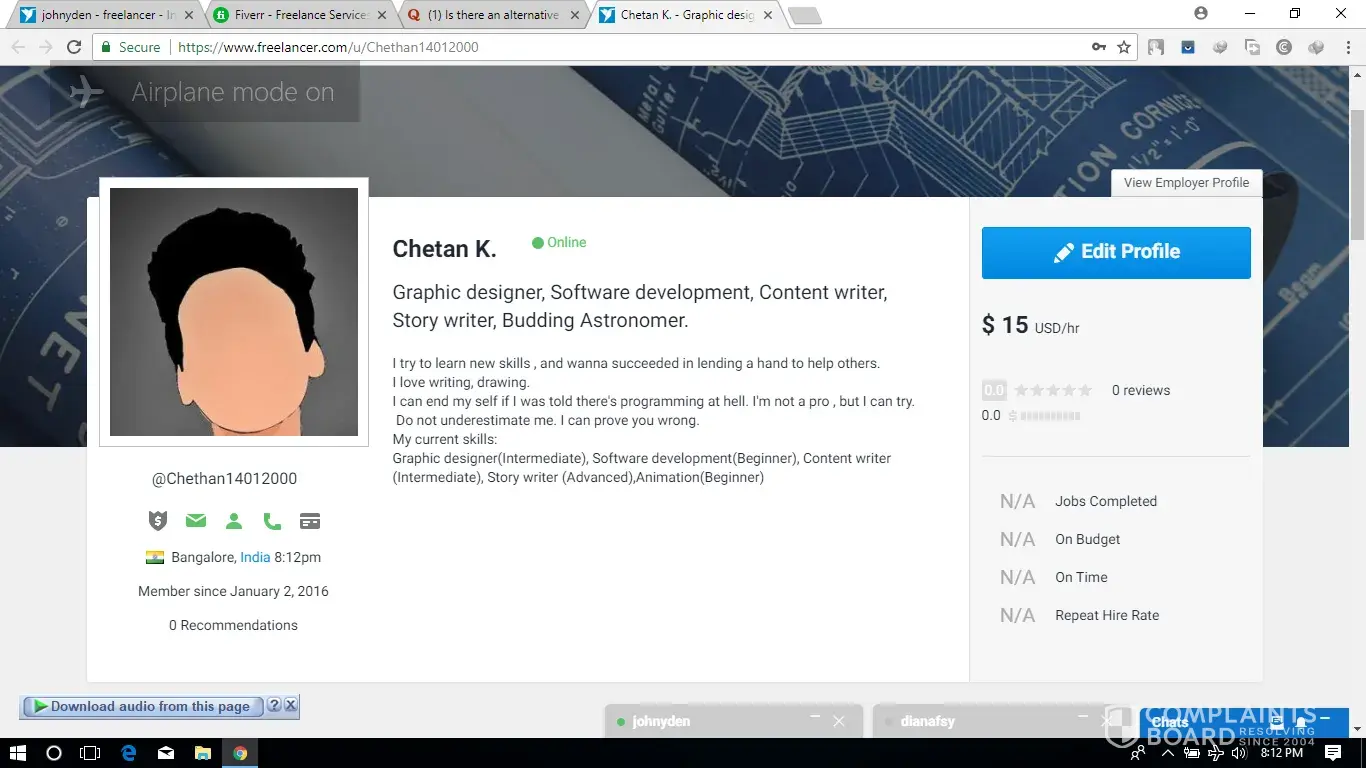Open a new browser tab

pyautogui.click(x=804, y=16)
